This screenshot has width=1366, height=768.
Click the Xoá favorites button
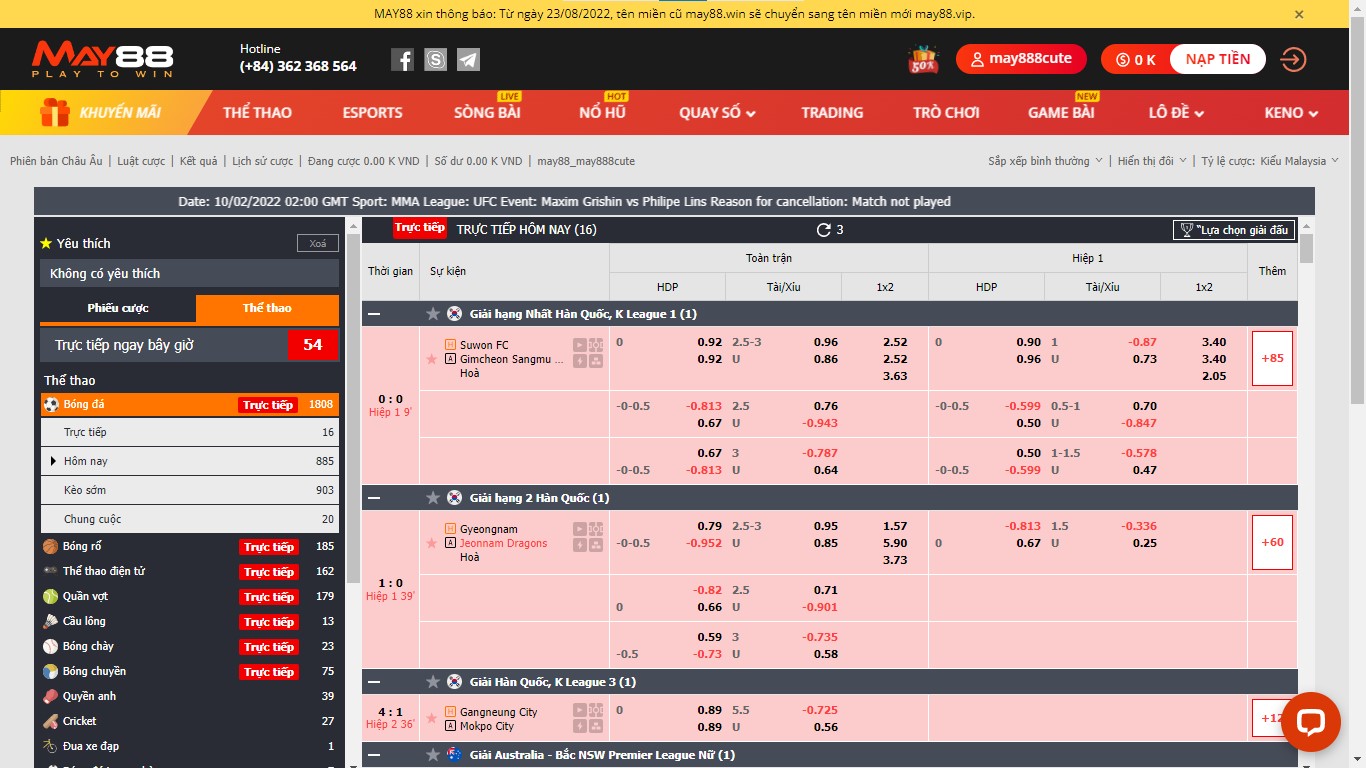coord(317,244)
